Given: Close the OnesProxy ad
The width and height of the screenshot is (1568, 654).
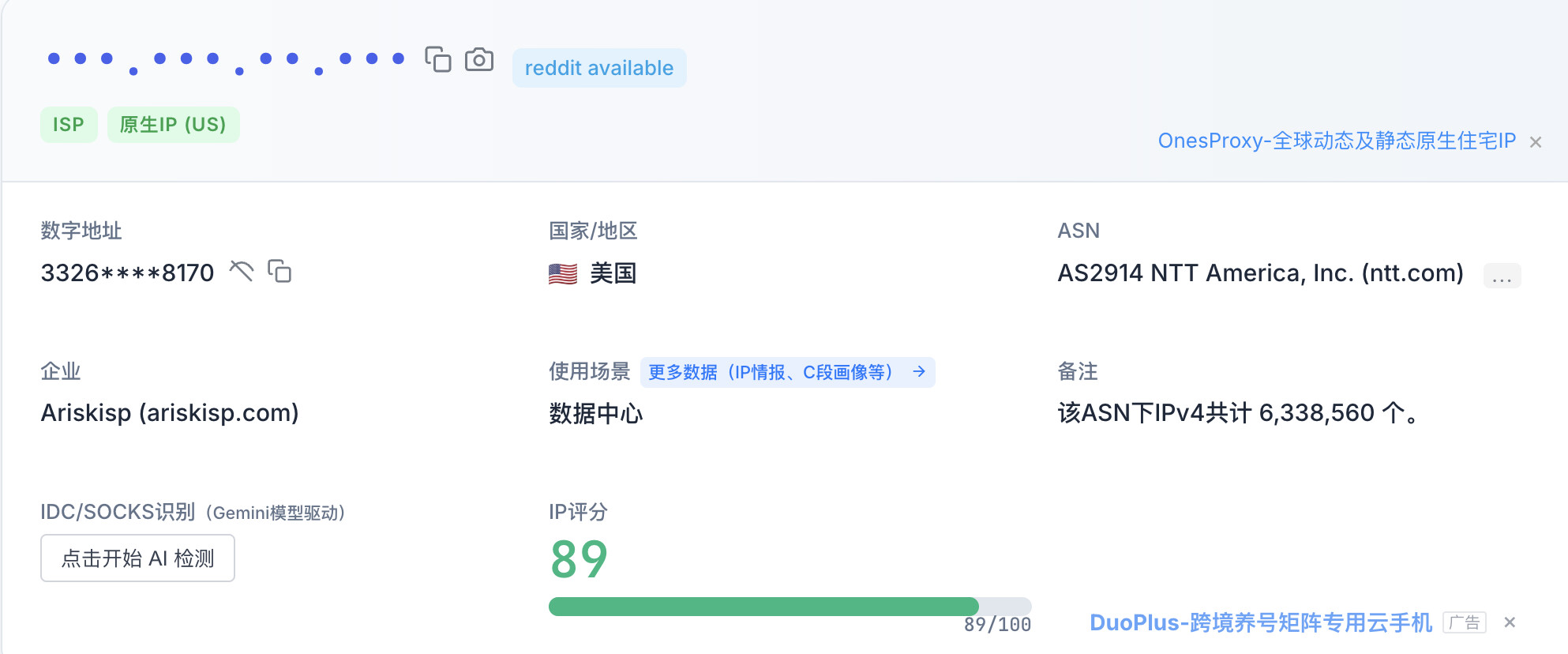Looking at the screenshot, I should 1536,142.
